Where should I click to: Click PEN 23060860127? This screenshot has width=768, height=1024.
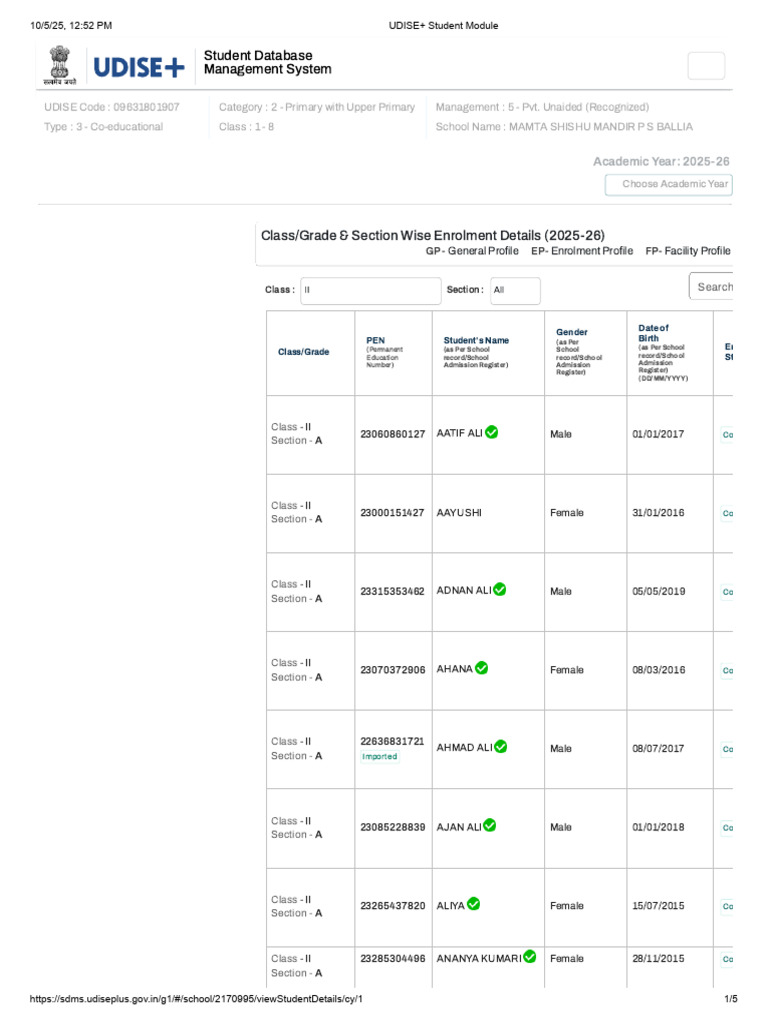392,434
